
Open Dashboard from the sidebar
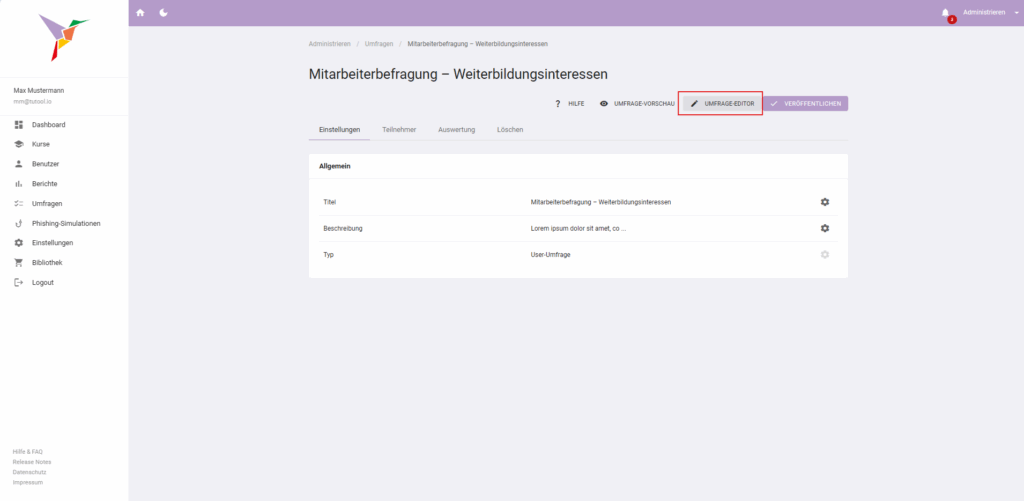pos(48,125)
